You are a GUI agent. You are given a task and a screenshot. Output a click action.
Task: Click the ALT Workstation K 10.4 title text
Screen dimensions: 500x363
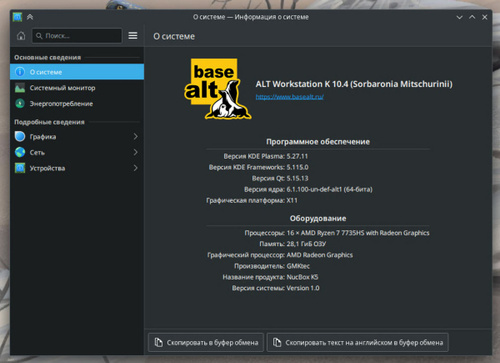coord(354,84)
